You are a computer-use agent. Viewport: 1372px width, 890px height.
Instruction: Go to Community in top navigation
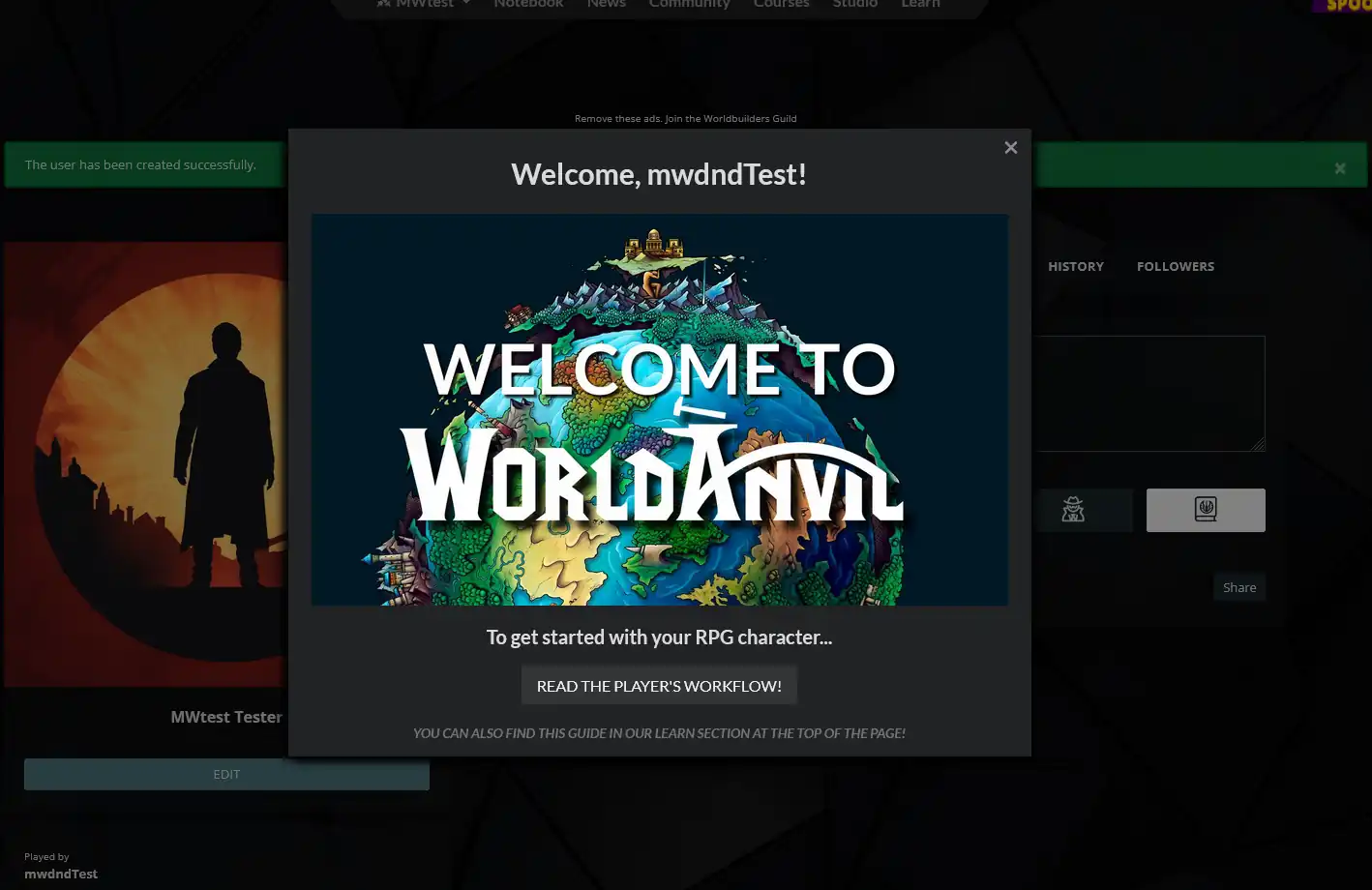point(689,4)
